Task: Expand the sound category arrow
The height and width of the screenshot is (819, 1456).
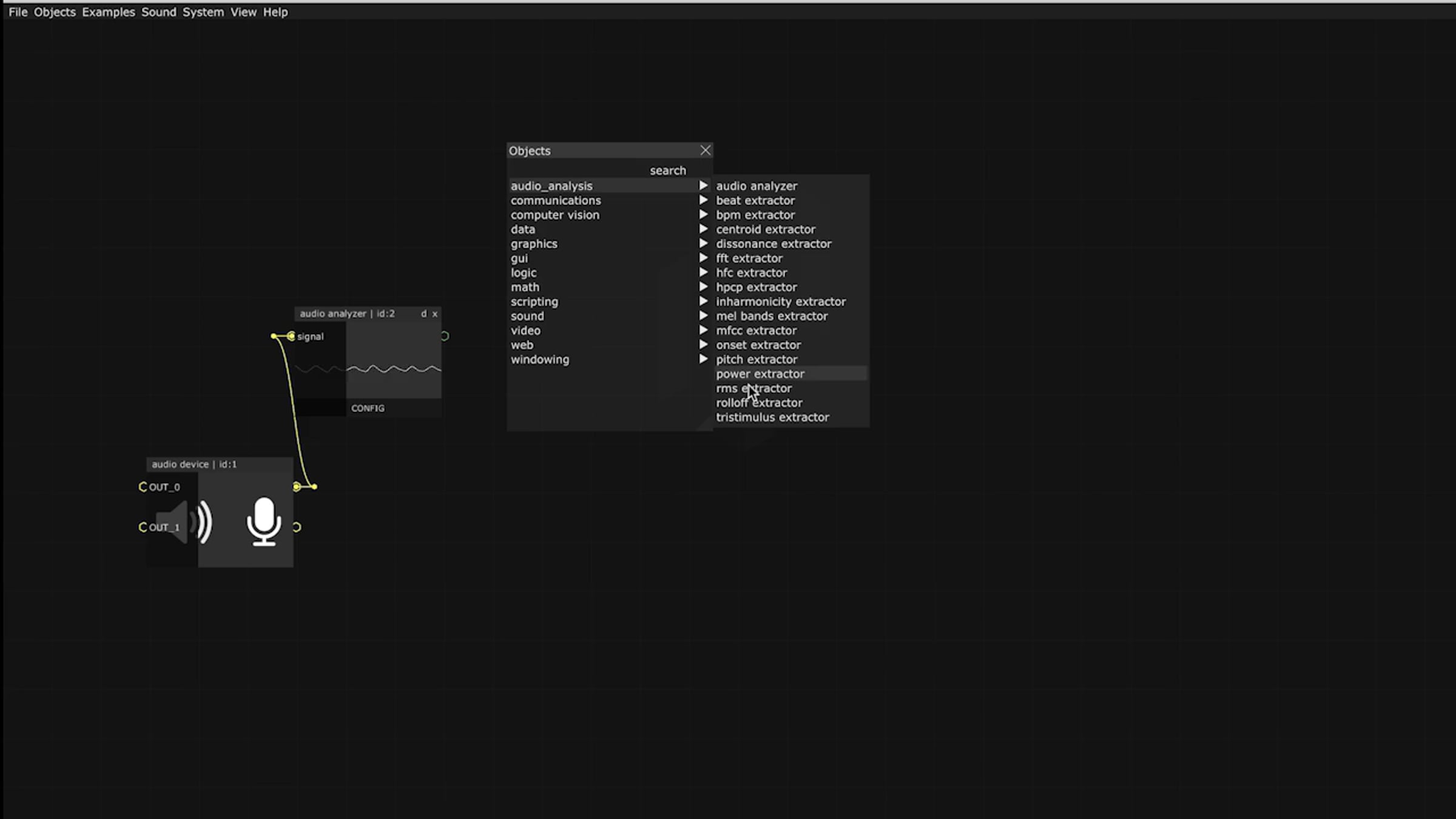Action: tap(703, 316)
